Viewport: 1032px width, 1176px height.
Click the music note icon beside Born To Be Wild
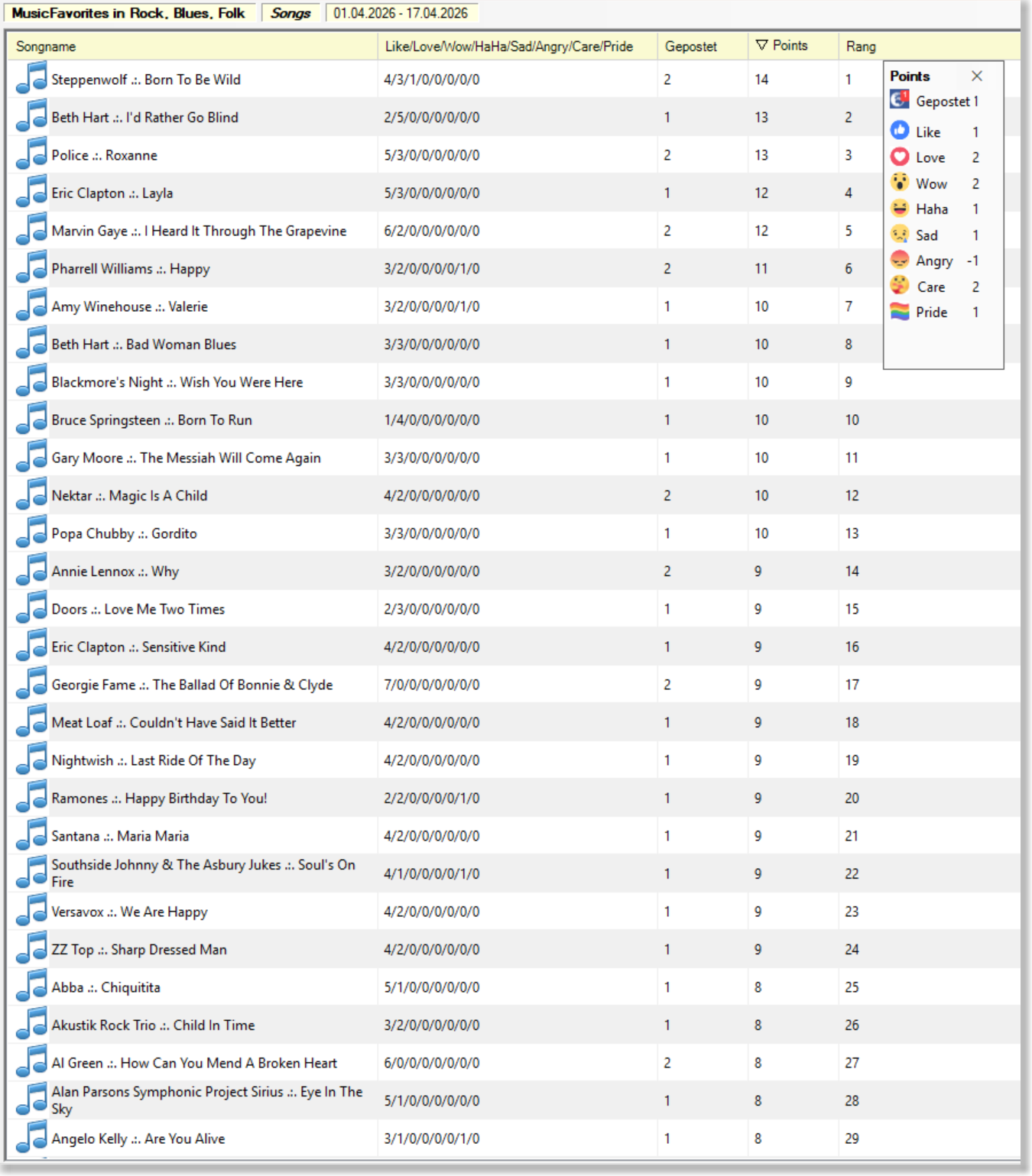click(x=31, y=79)
